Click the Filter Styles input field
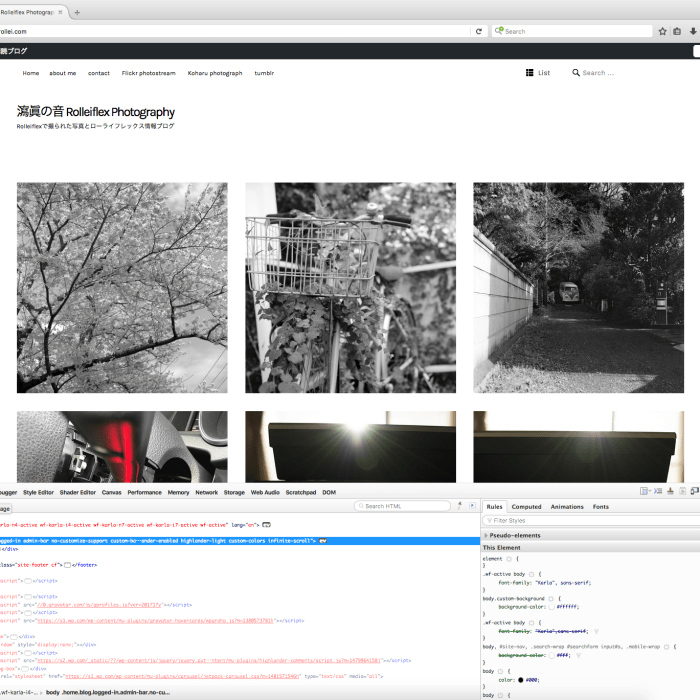This screenshot has width=700, height=700. [590, 521]
